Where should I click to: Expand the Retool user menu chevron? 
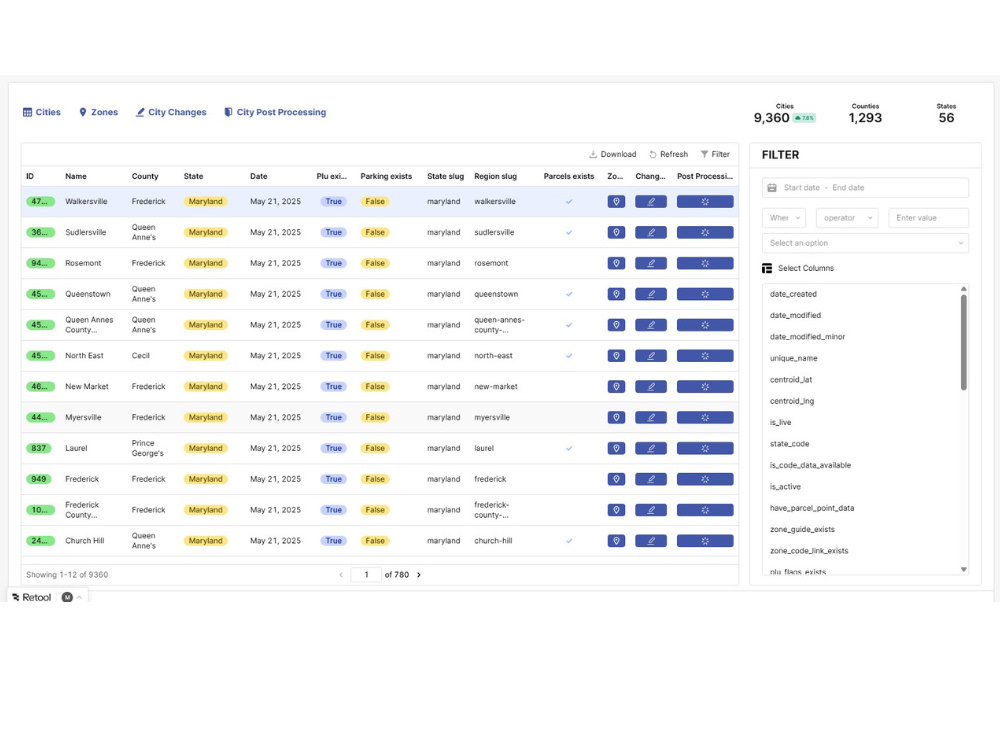point(79,598)
